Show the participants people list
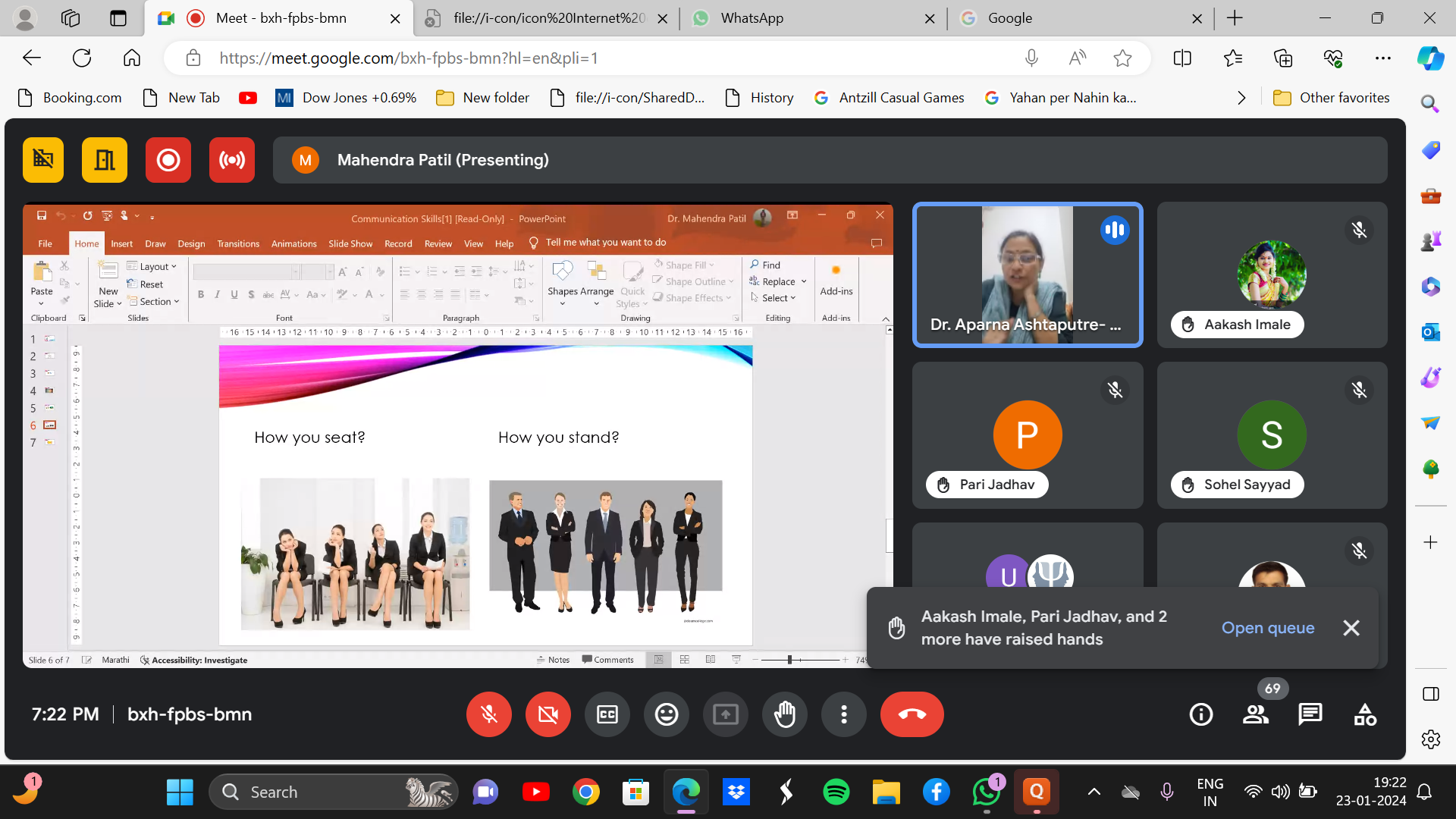This screenshot has height=819, width=1456. click(1256, 714)
